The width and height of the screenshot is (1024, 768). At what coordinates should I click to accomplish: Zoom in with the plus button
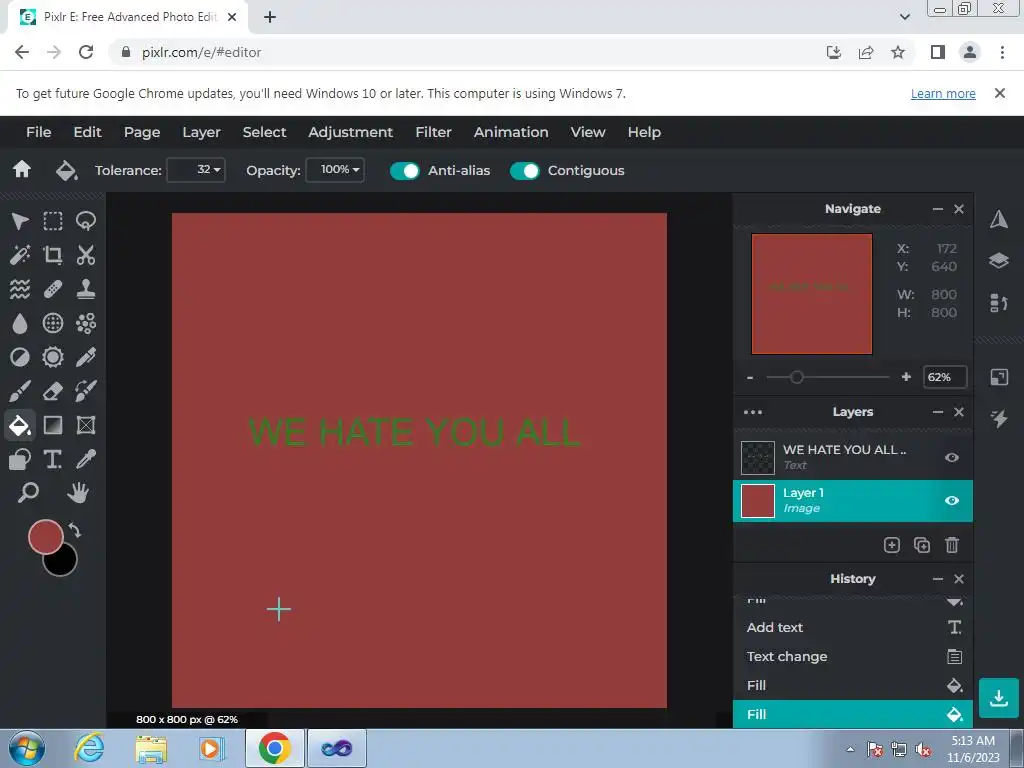coord(906,377)
